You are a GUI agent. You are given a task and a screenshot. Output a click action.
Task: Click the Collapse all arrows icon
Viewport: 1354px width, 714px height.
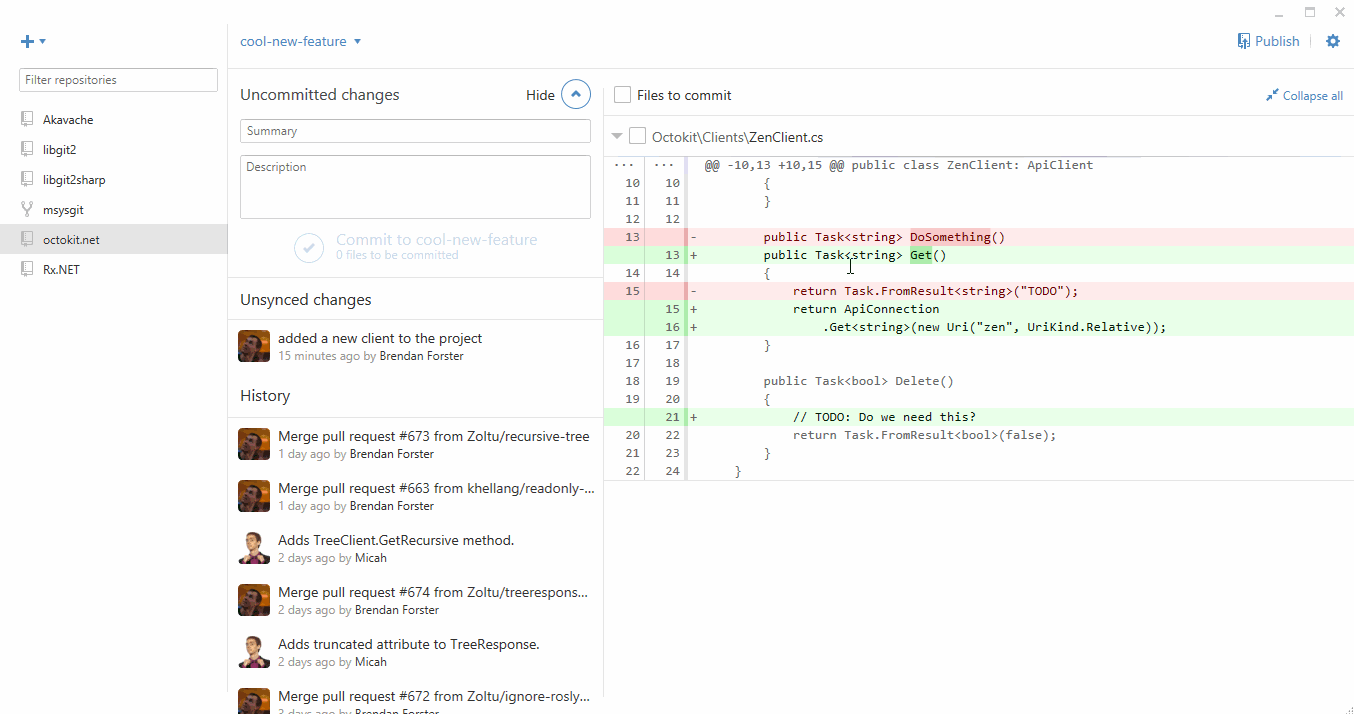tap(1272, 96)
